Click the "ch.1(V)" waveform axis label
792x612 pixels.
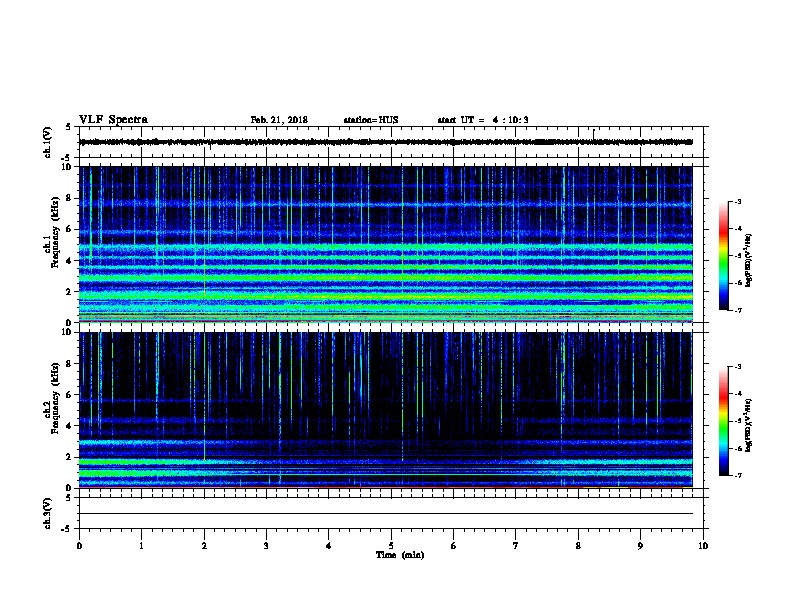47,142
